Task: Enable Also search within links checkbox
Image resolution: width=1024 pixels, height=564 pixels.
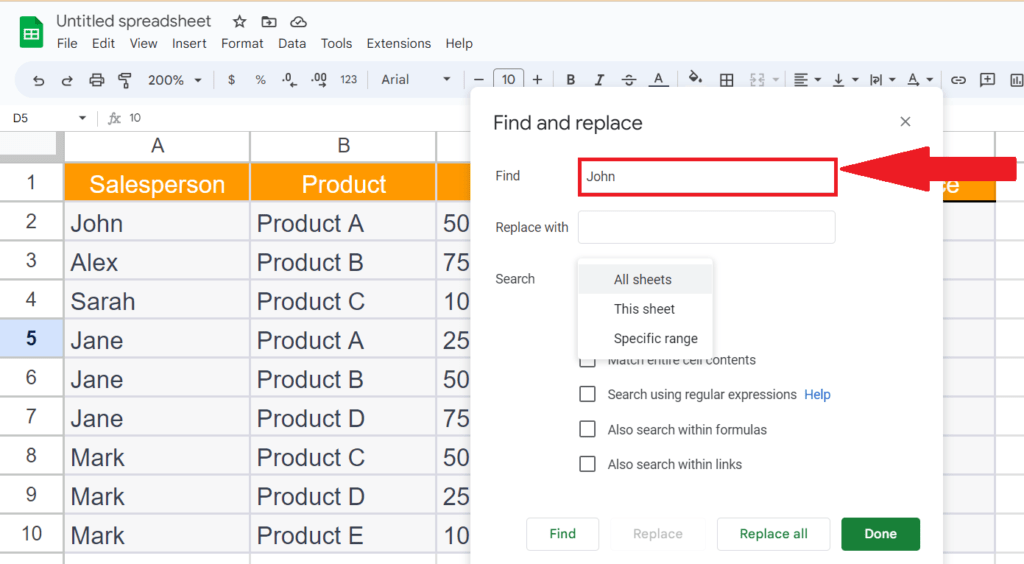Action: tap(588, 463)
